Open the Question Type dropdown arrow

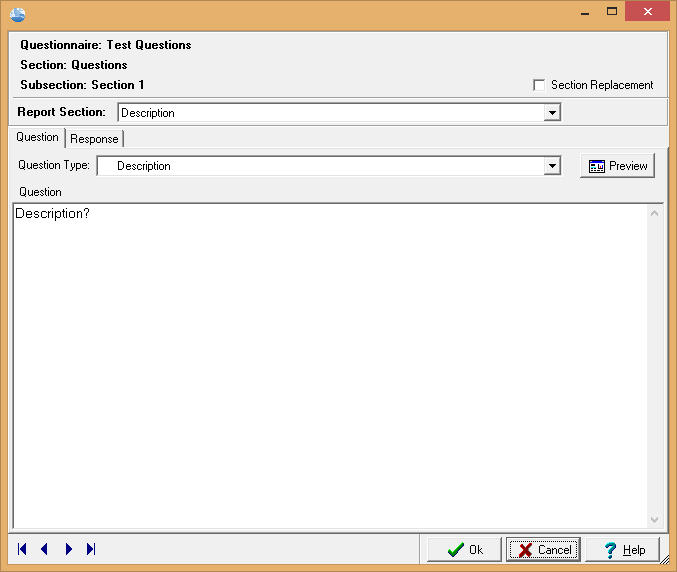(552, 166)
